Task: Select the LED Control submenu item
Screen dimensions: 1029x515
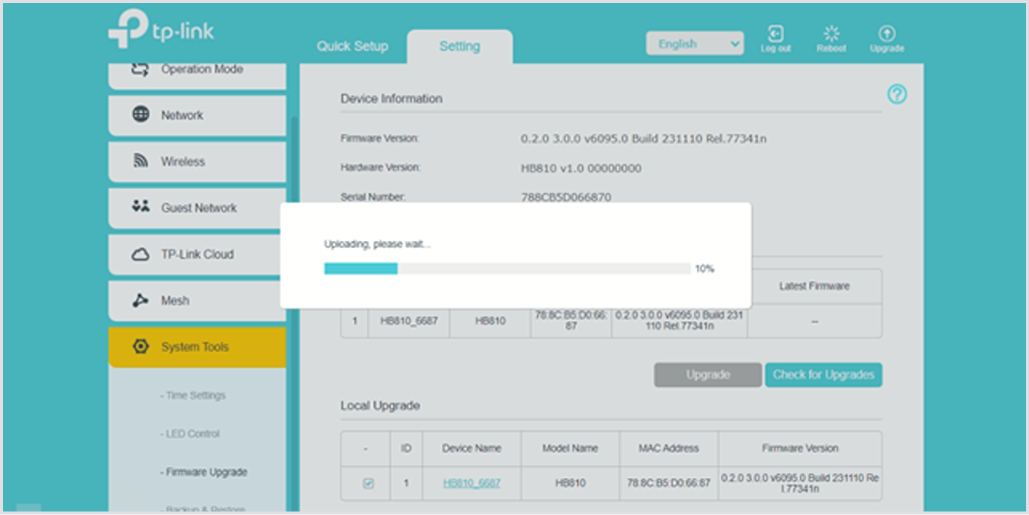Action: pos(190,434)
